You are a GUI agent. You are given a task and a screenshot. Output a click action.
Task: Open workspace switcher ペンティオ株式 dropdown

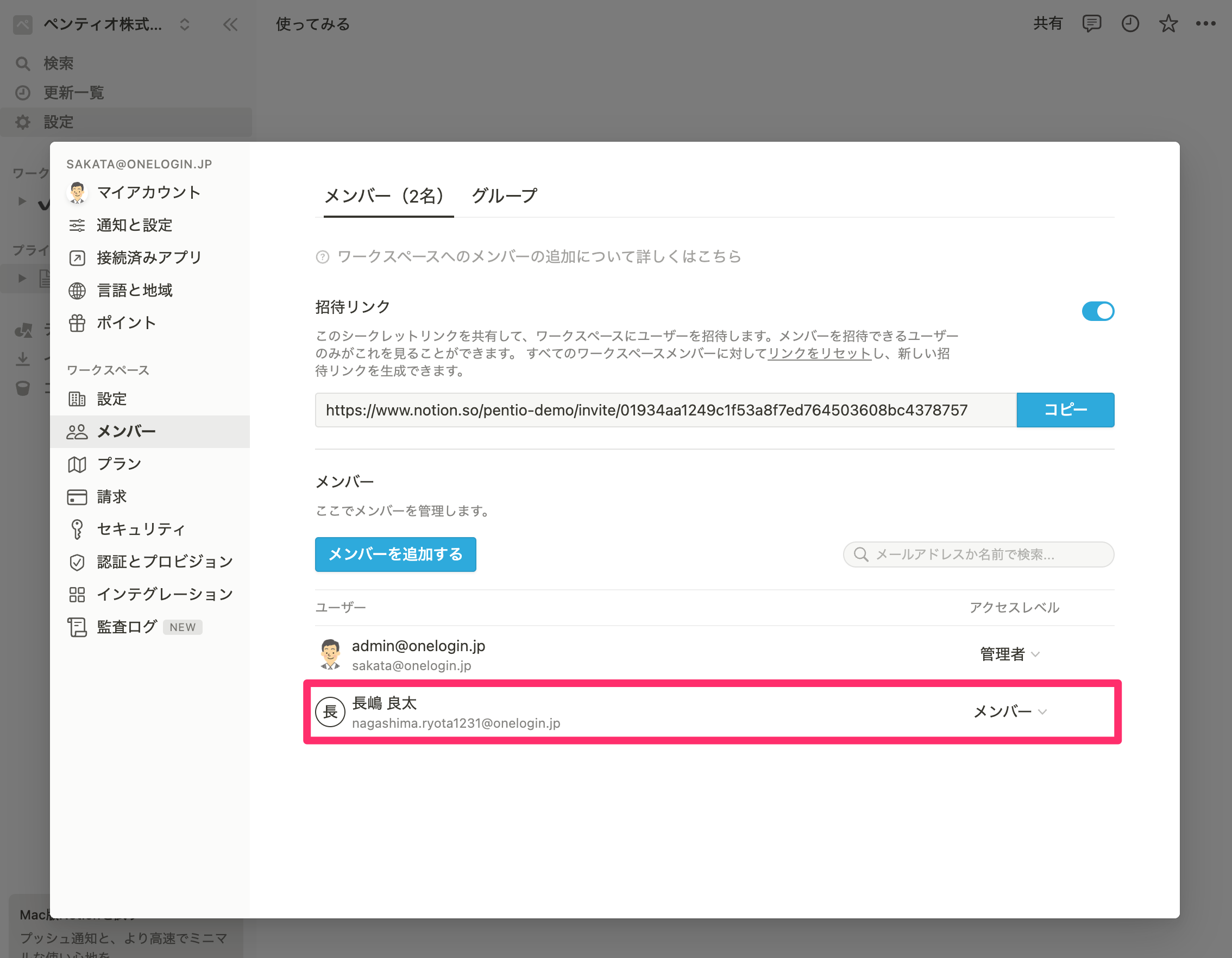pyautogui.click(x=103, y=24)
